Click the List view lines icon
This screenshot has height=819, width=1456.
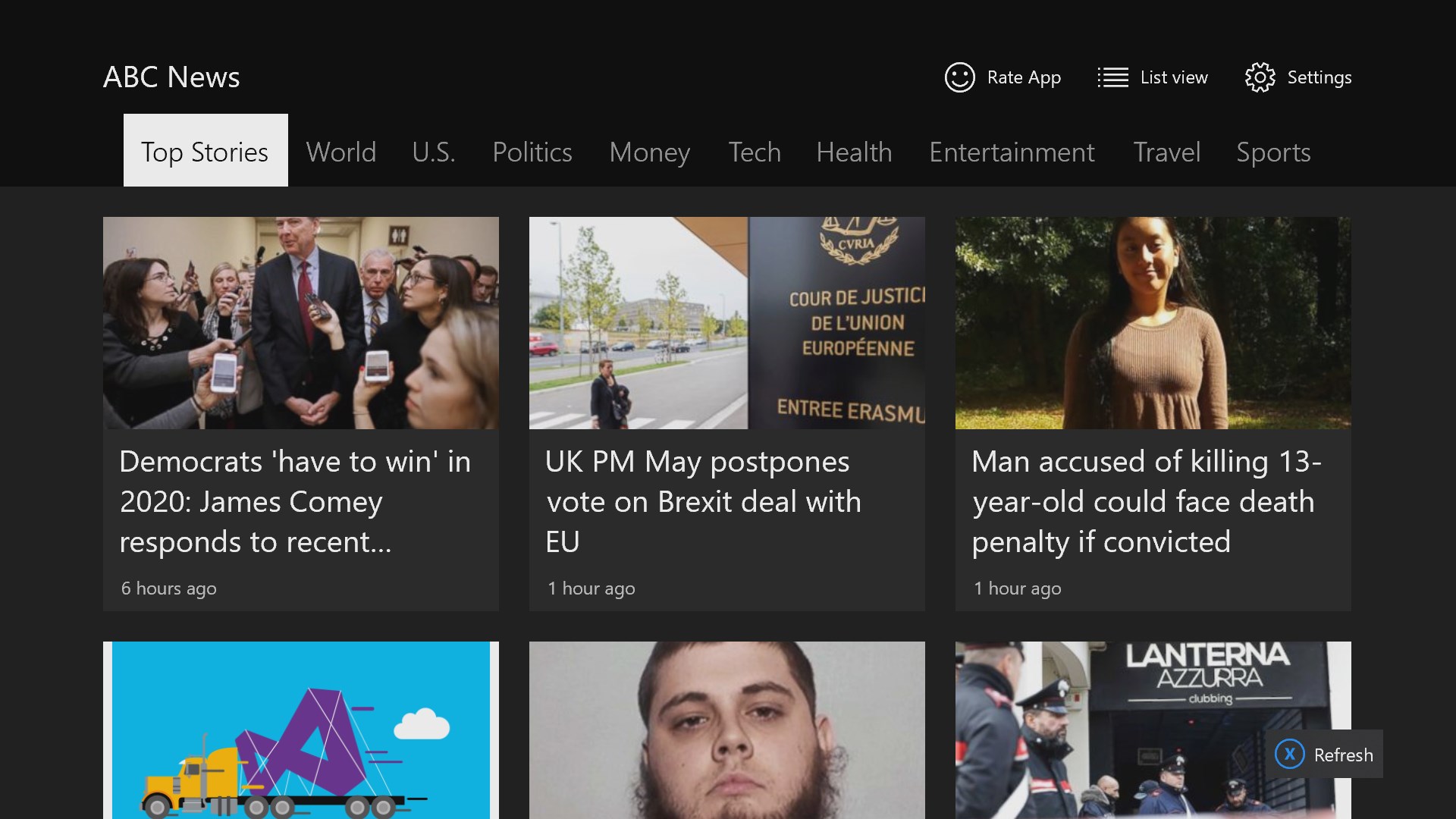(x=1112, y=77)
